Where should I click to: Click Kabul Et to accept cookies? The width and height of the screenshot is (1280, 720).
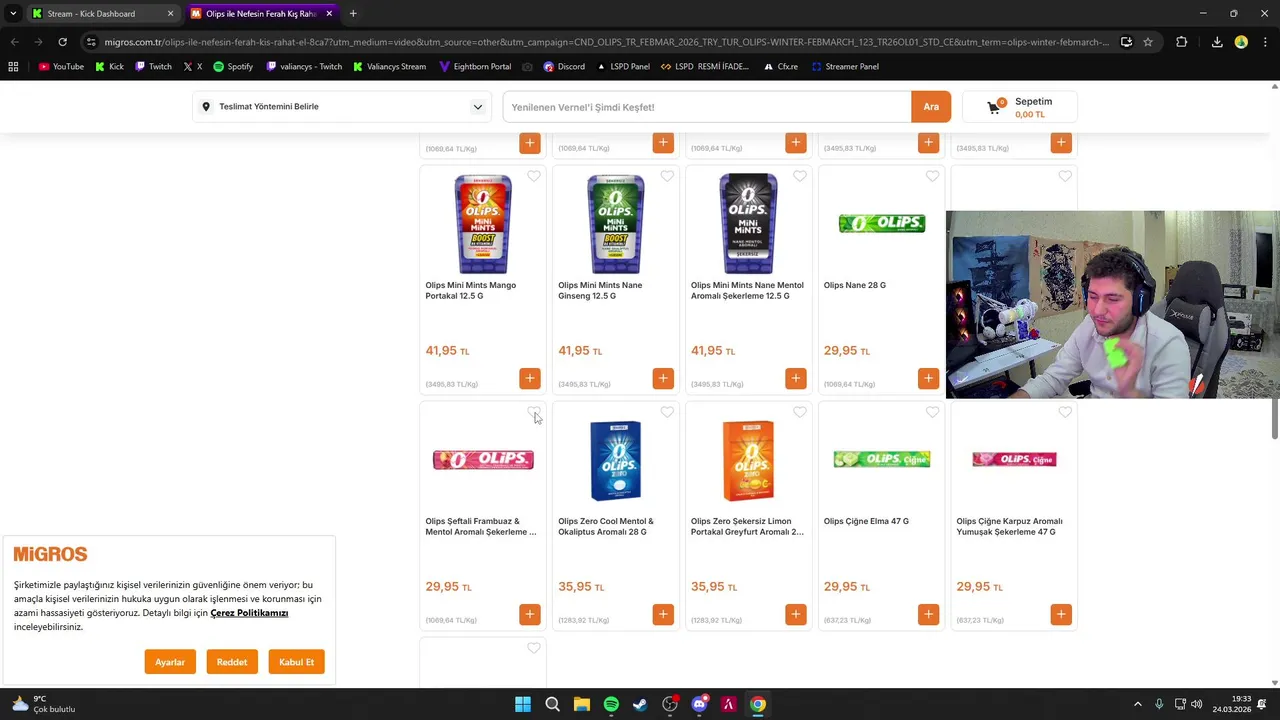pyautogui.click(x=297, y=662)
